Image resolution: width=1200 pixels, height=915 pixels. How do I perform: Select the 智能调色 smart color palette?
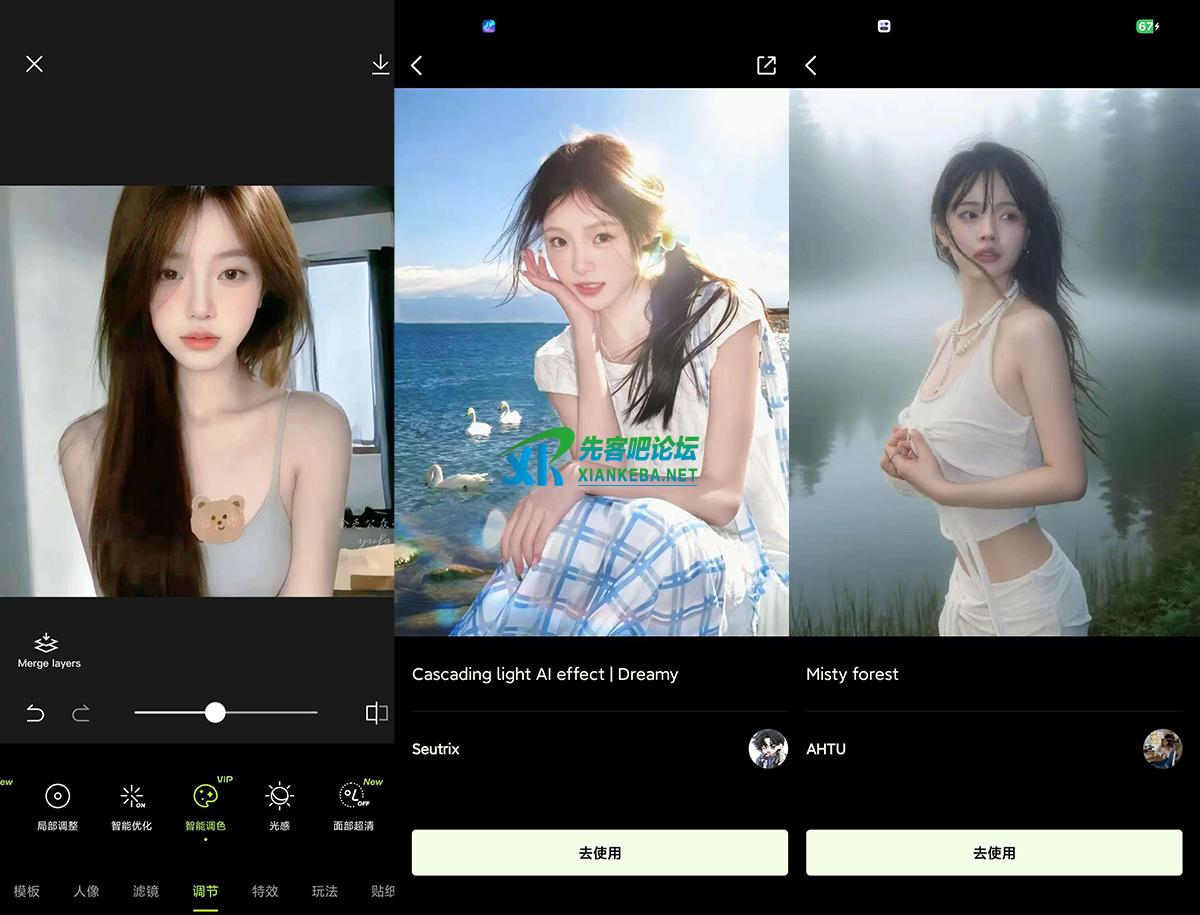(205, 797)
